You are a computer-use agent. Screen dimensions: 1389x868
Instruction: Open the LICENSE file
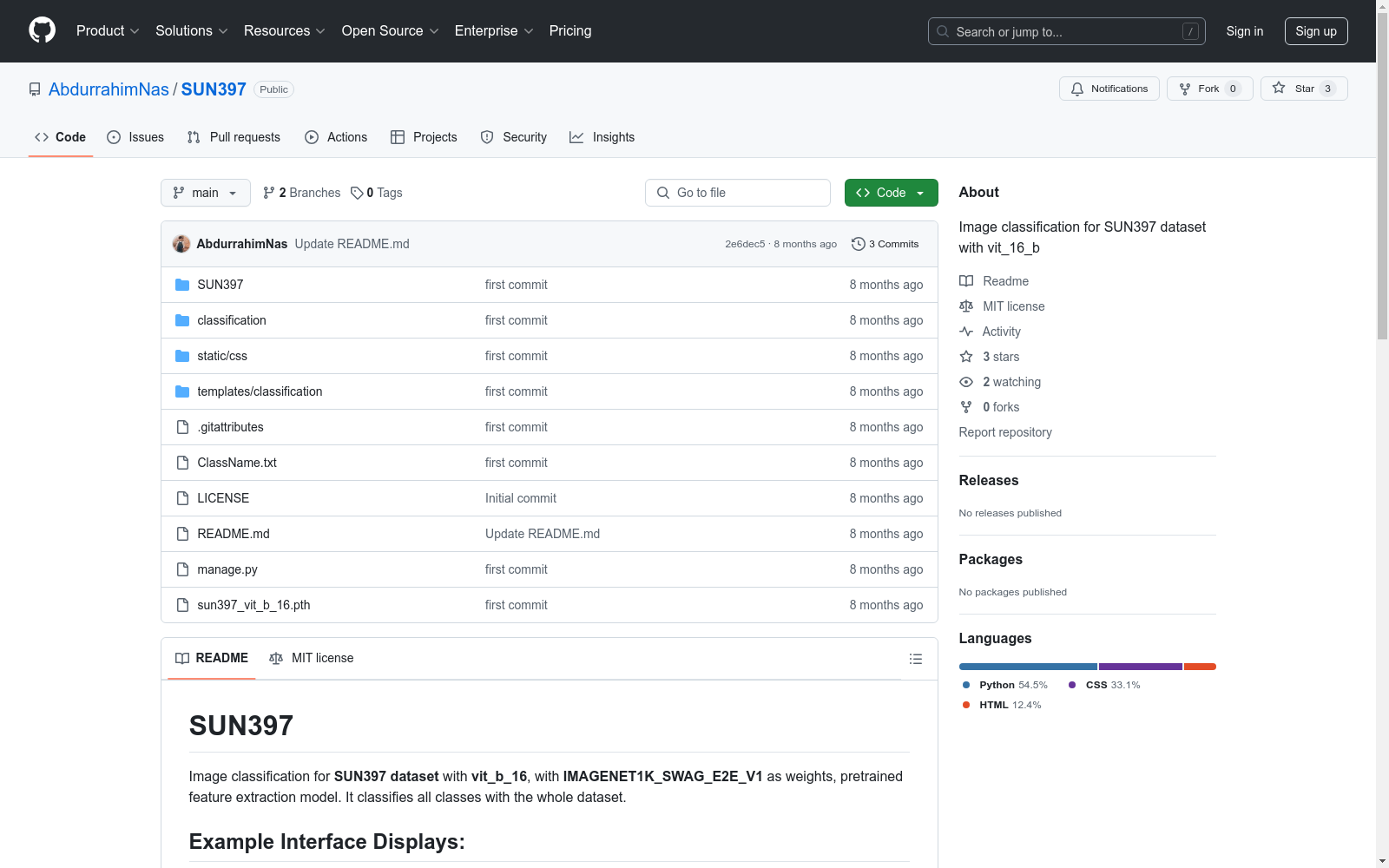click(223, 498)
